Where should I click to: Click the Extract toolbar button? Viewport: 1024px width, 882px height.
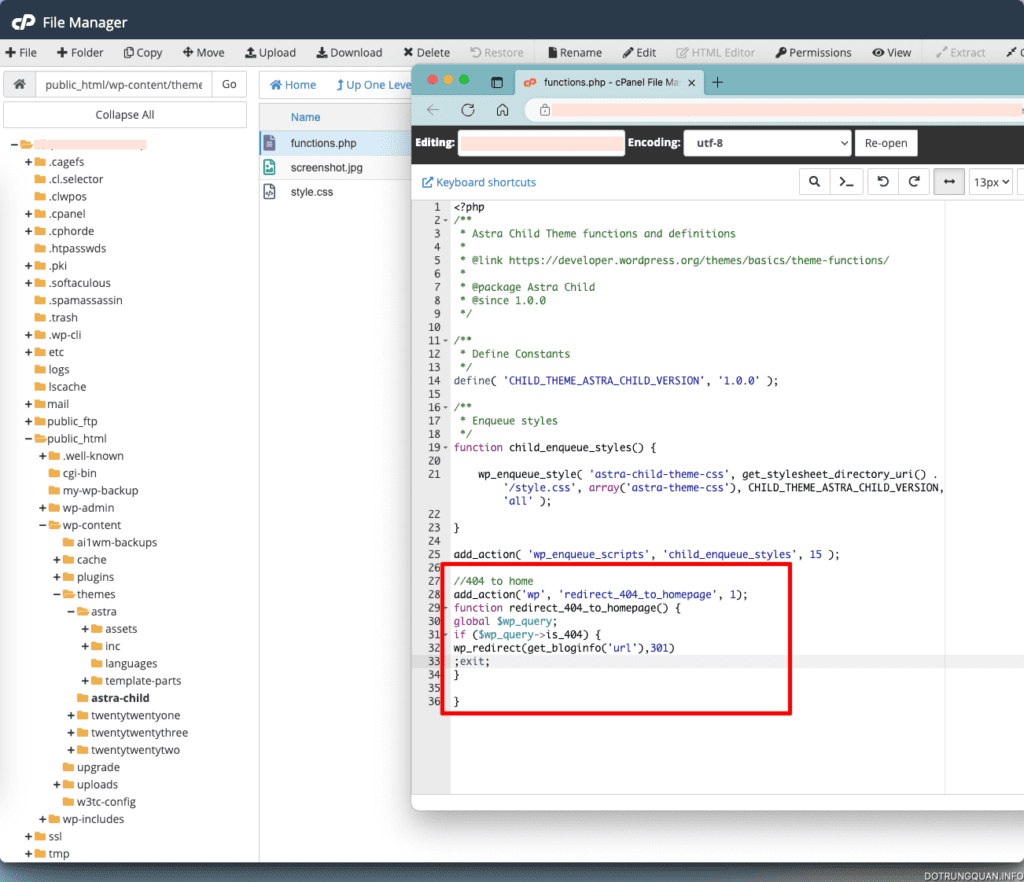point(961,52)
